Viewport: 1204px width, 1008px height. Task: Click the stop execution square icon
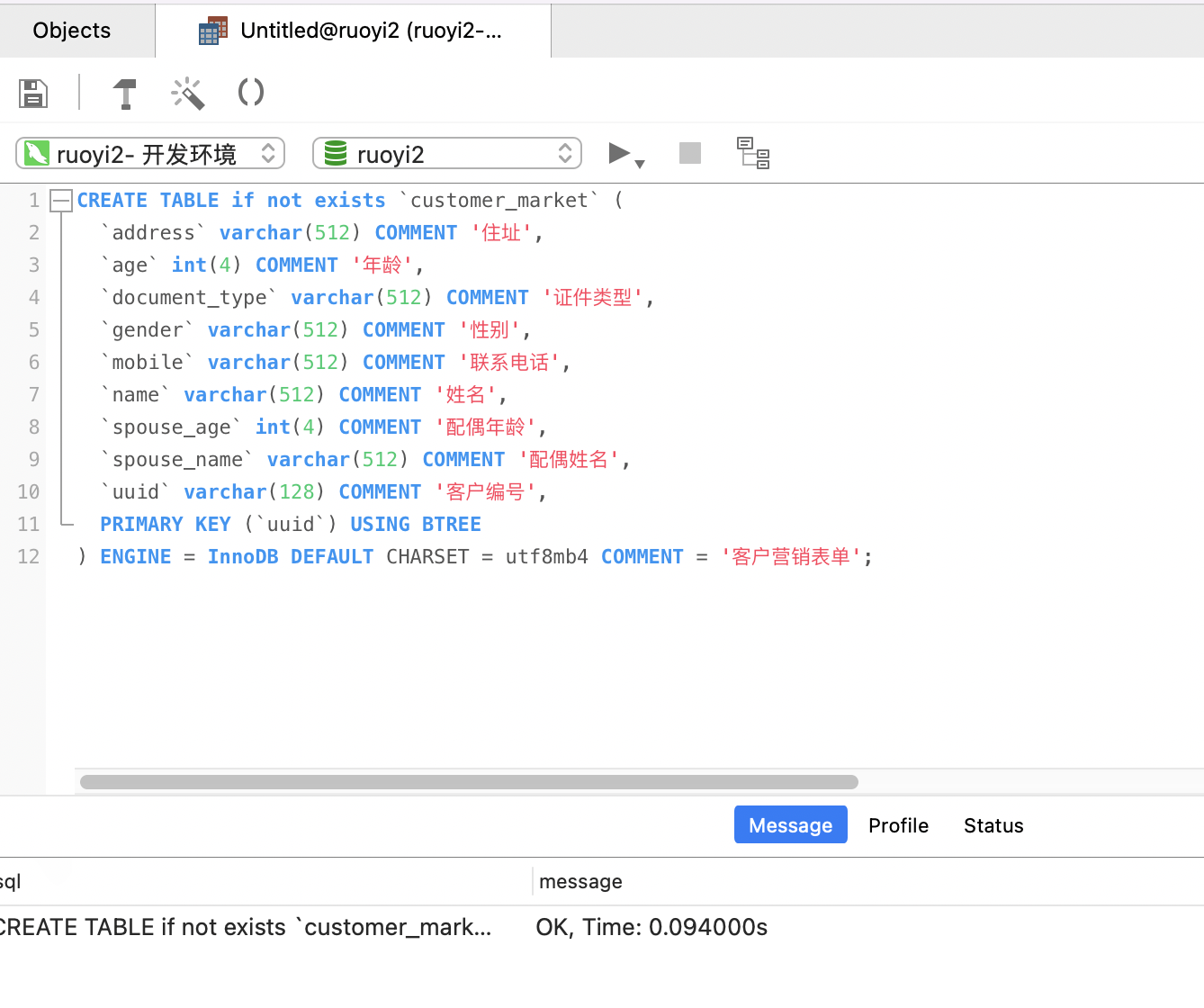pos(689,153)
